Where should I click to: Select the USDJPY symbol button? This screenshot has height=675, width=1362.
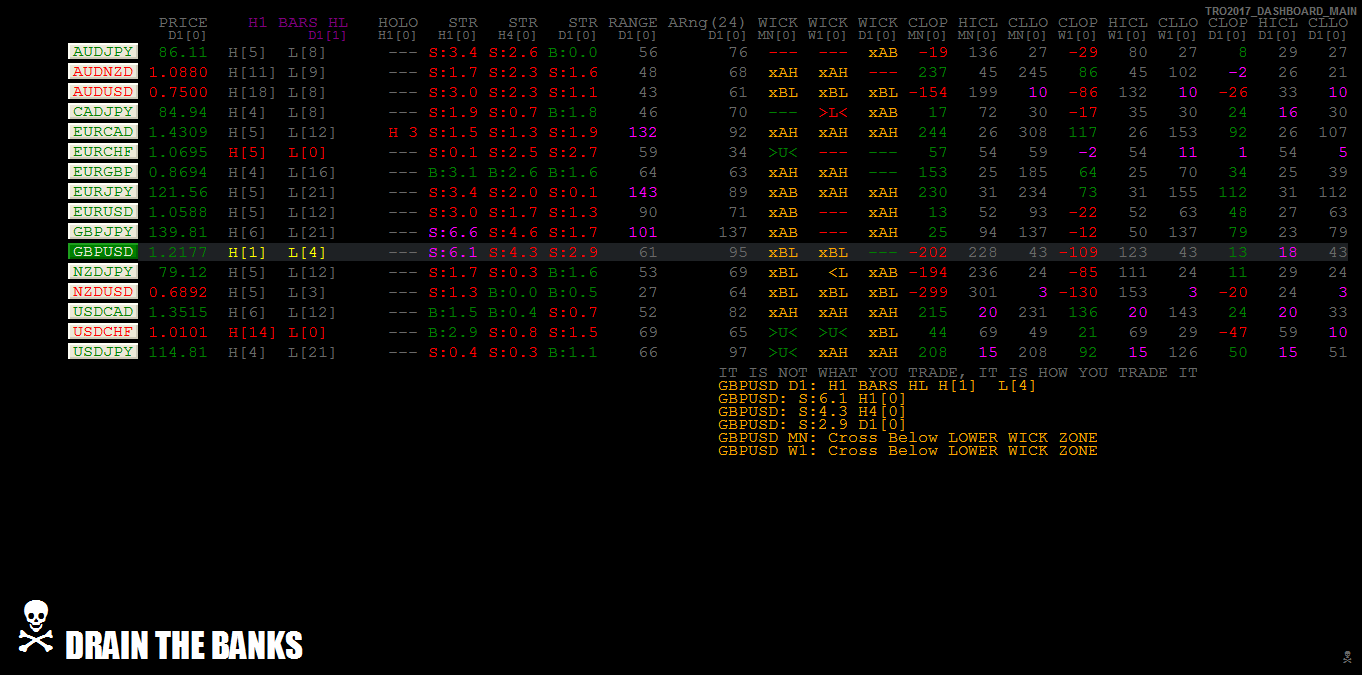[103, 351]
